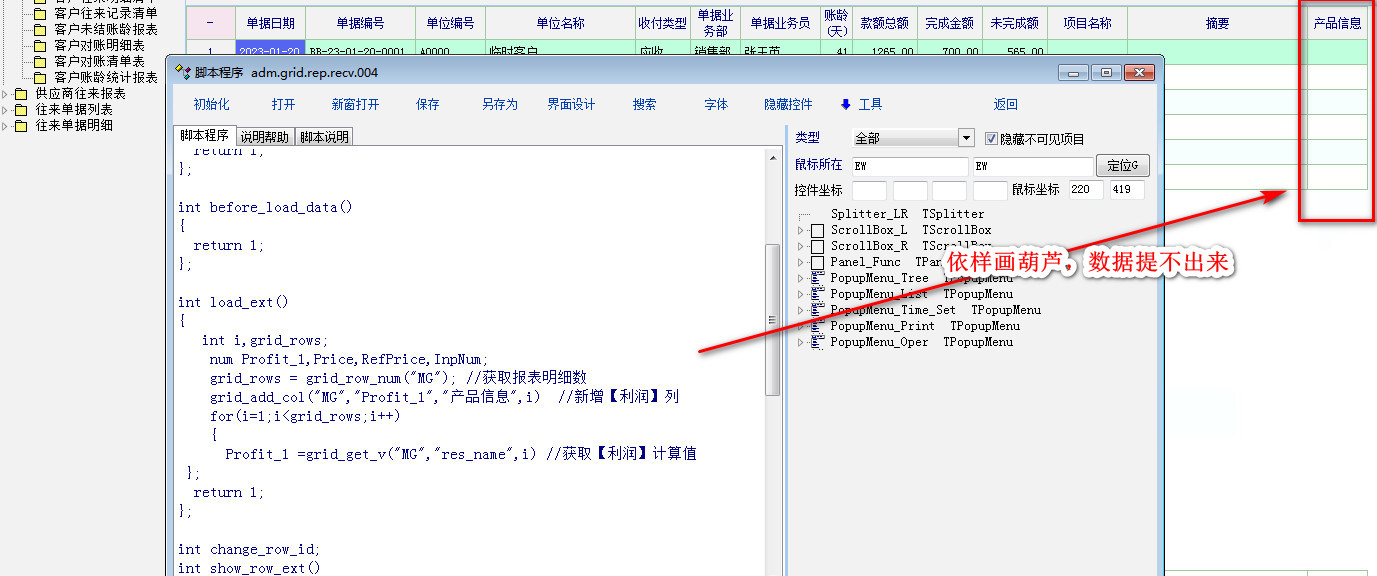Switch to the 说明帮助 tab
This screenshot has height=576, width=1377.
coord(264,137)
